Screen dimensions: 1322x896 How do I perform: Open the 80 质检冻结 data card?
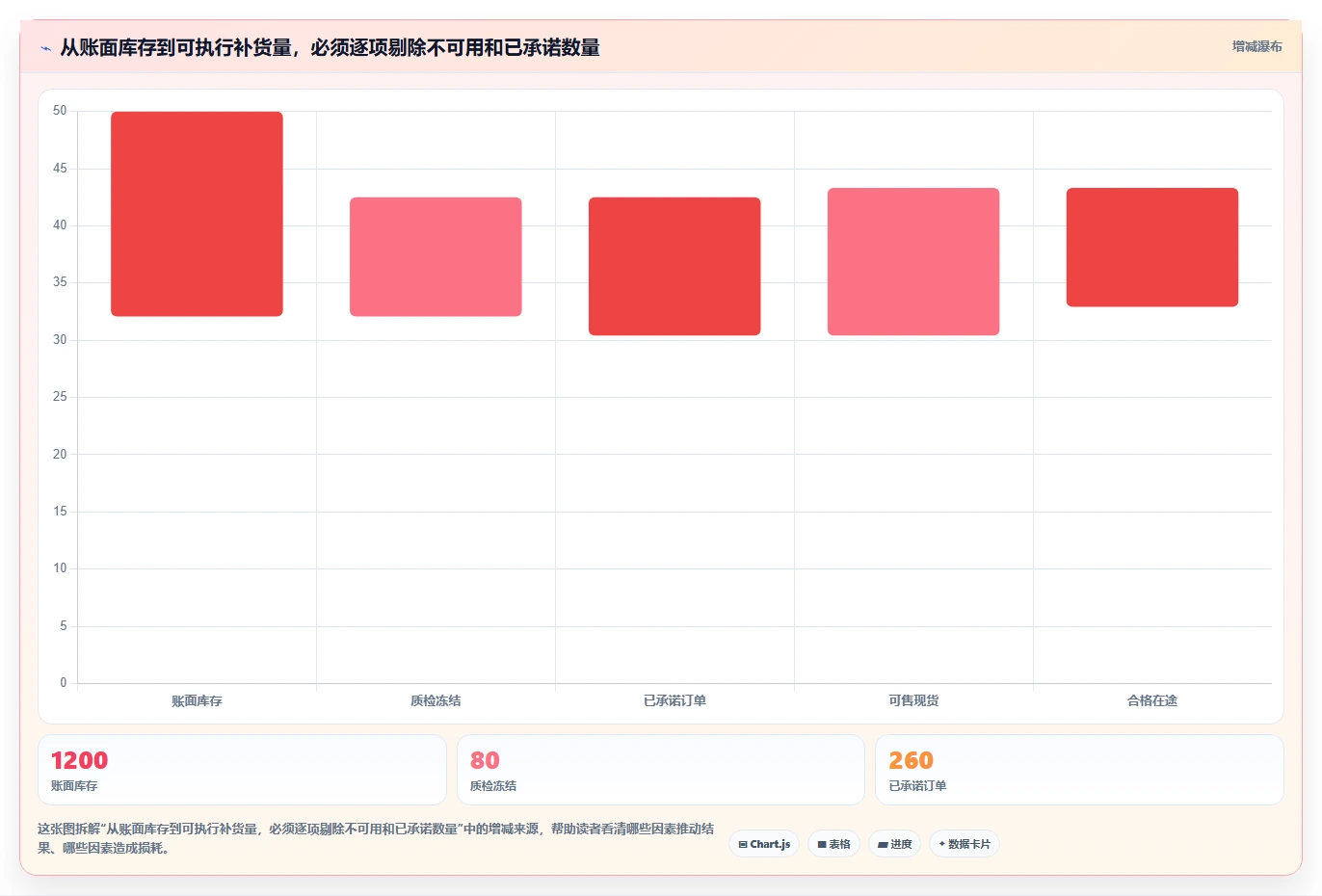tap(661, 770)
